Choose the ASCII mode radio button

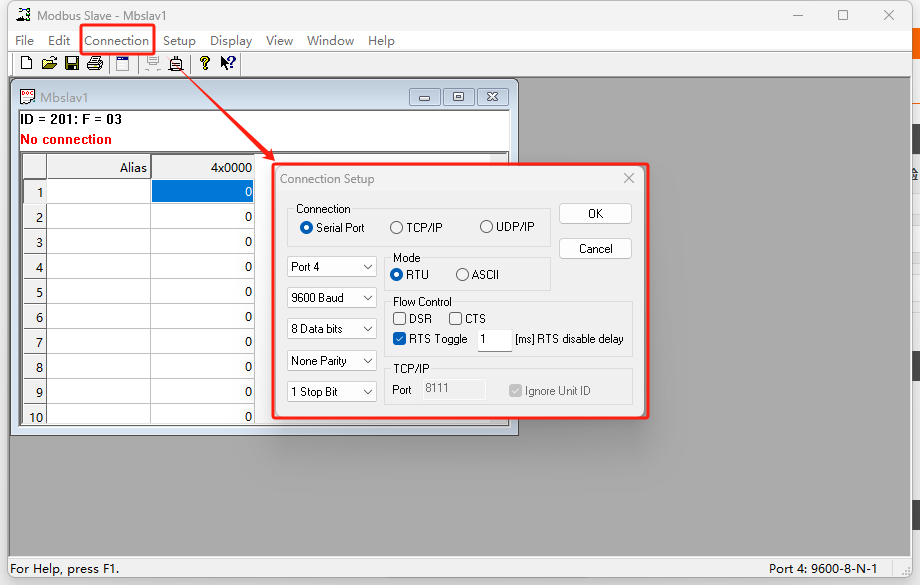462,275
